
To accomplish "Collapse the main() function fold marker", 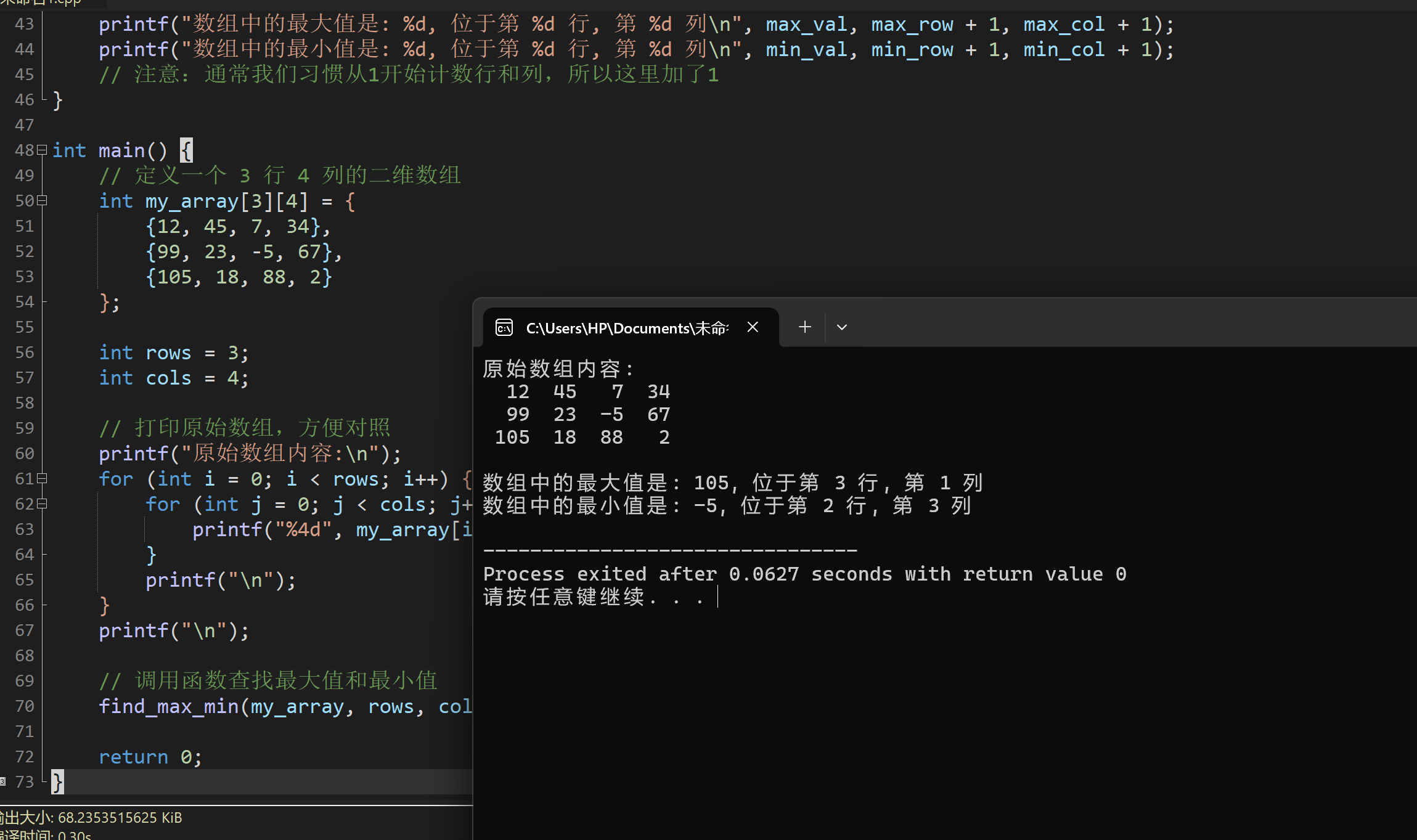I will click(42, 150).
